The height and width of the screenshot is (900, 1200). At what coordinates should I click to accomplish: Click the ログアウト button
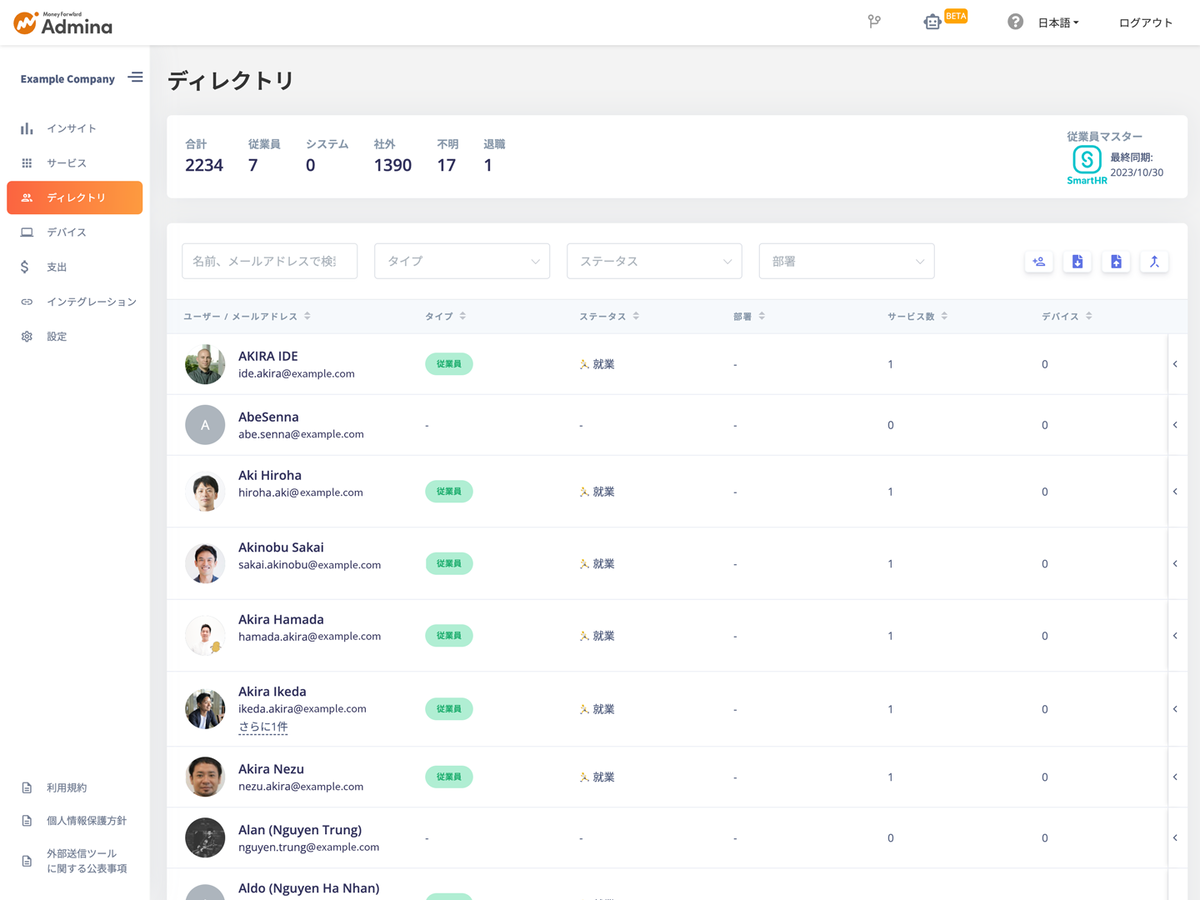(x=1145, y=23)
